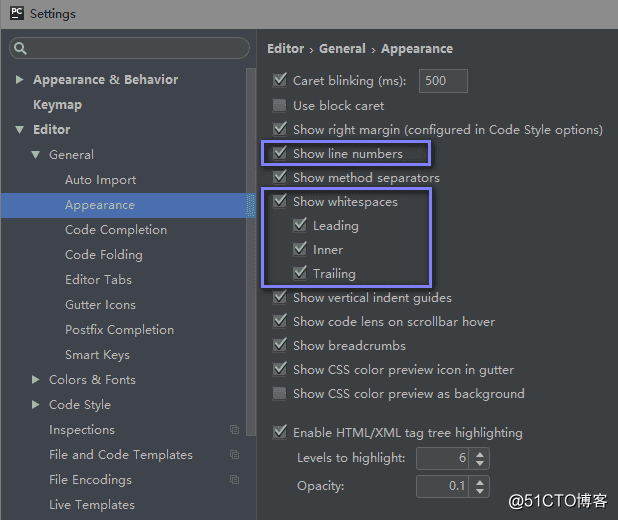Uncheck the Trailing whitespaces option
The width and height of the screenshot is (618, 520).
pos(300,273)
